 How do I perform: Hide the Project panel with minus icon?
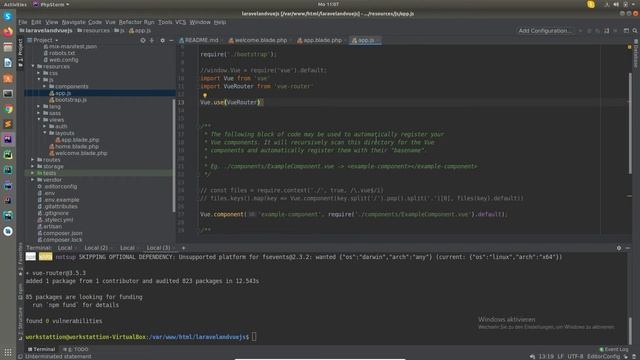click(171, 40)
